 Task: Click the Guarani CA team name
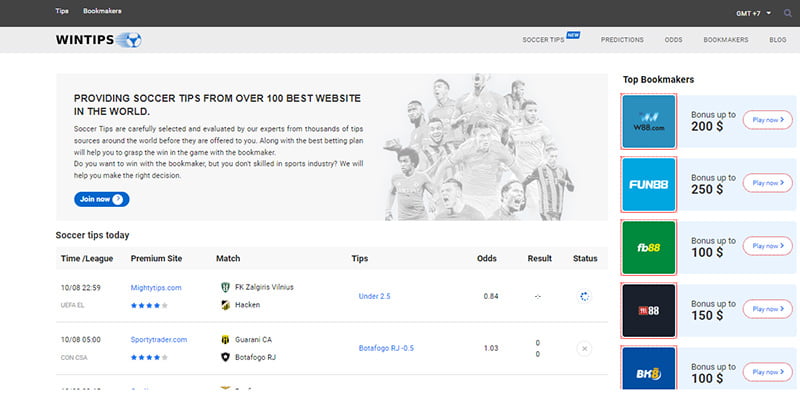pos(254,339)
